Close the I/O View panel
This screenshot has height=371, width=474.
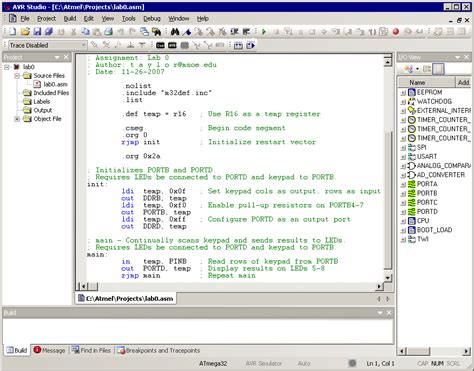tap(466, 57)
